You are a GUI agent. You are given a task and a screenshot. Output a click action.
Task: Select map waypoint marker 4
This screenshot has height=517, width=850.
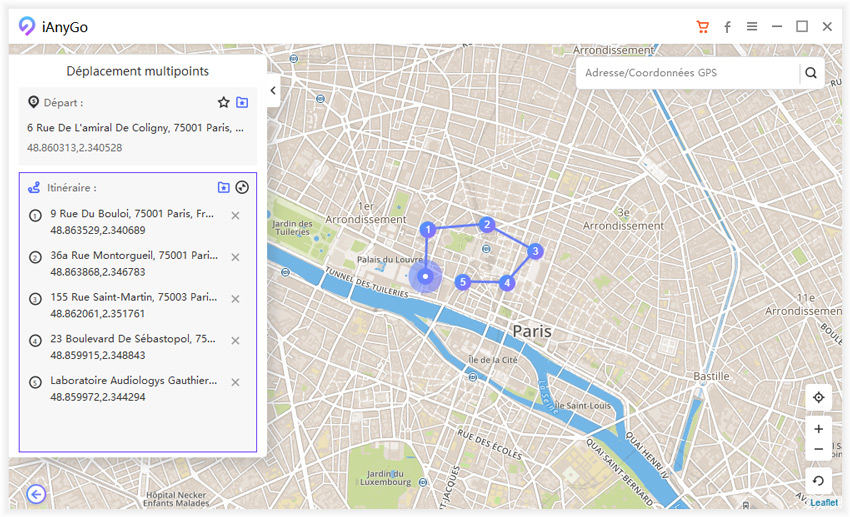point(507,282)
